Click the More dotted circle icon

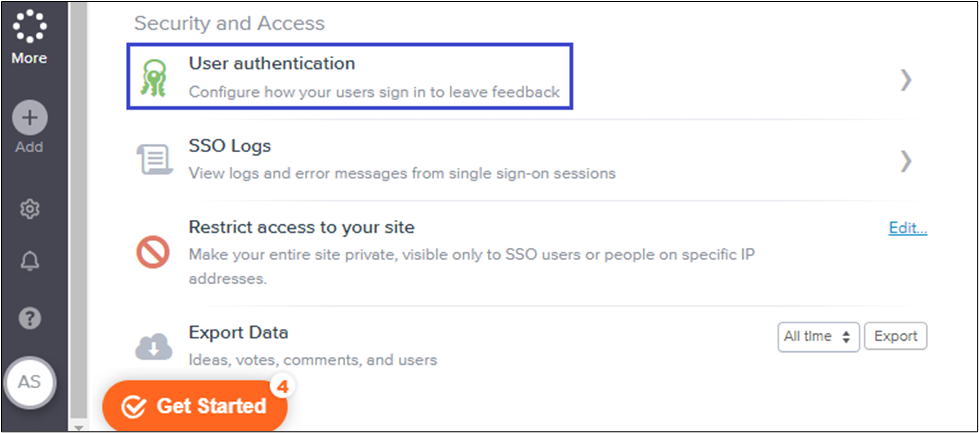[x=29, y=26]
